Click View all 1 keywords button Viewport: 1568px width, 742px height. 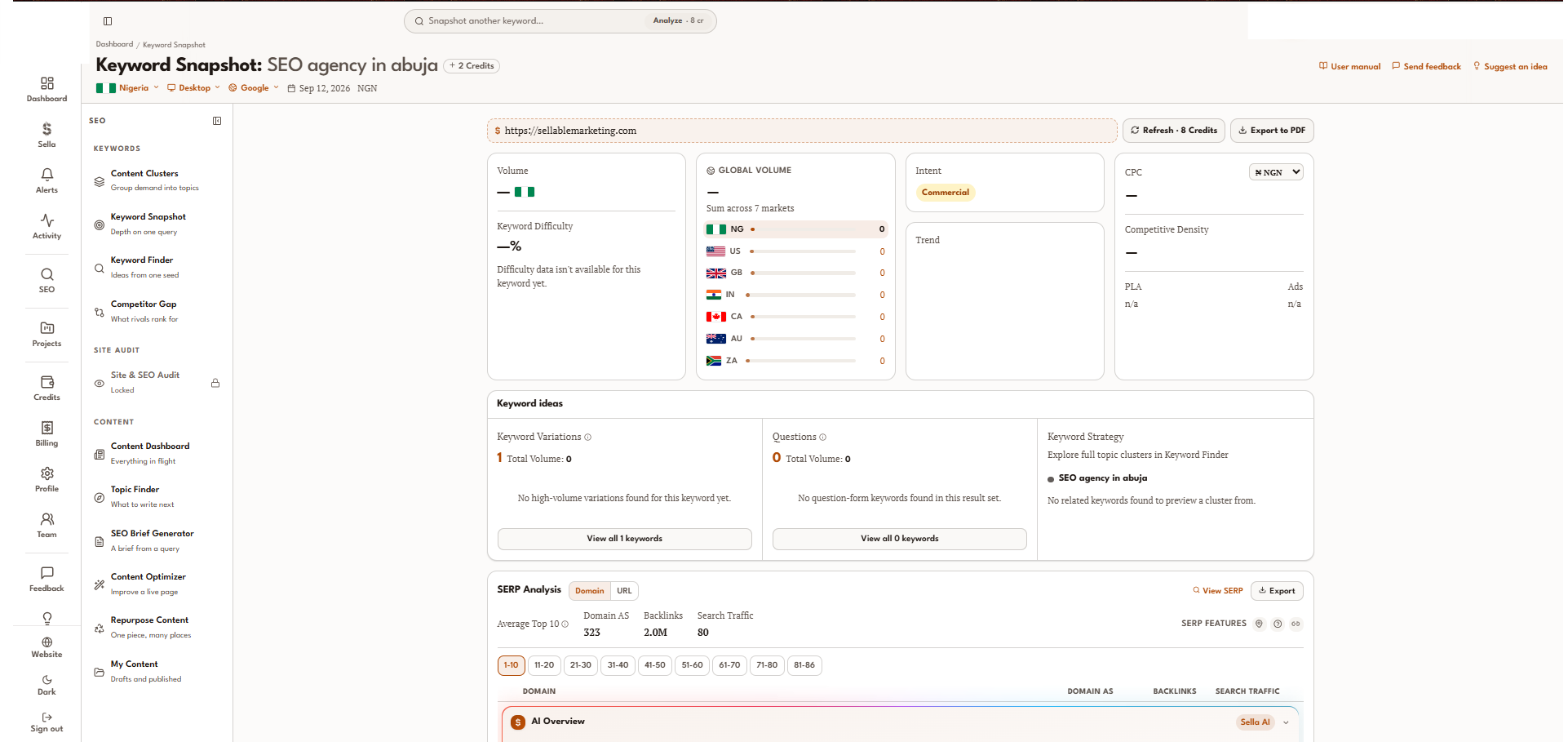[x=625, y=539]
